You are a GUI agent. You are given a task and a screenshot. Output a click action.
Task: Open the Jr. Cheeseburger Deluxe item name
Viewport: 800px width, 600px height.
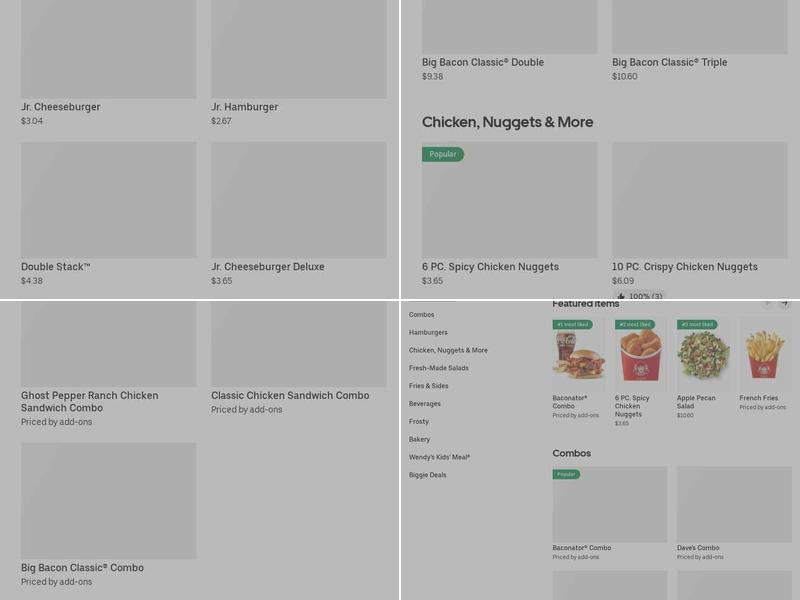tap(268, 267)
